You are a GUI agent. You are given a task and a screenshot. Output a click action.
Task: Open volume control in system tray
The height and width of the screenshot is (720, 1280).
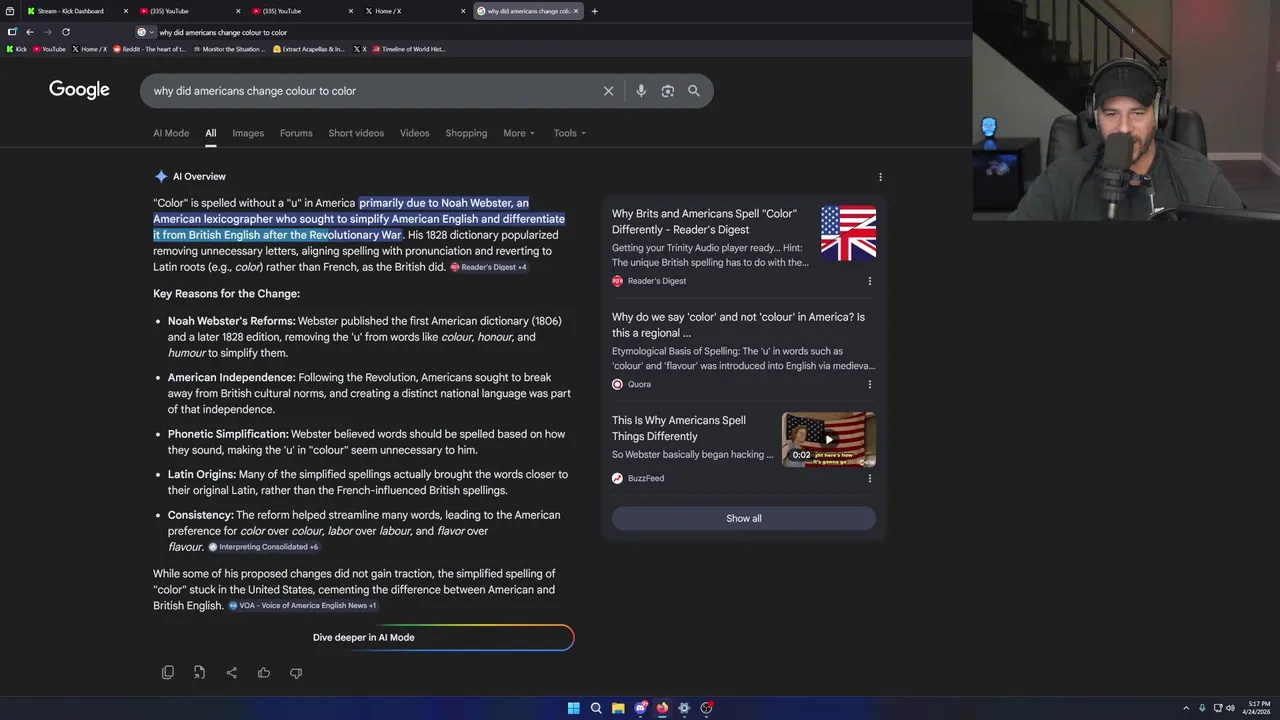1230,708
